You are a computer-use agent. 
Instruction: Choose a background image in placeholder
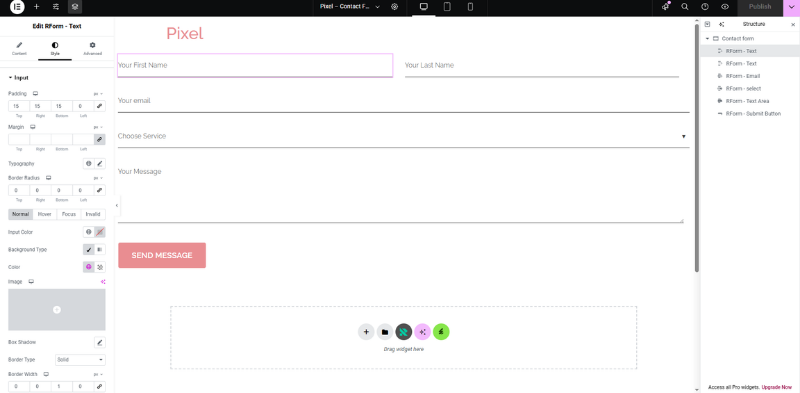click(57, 309)
